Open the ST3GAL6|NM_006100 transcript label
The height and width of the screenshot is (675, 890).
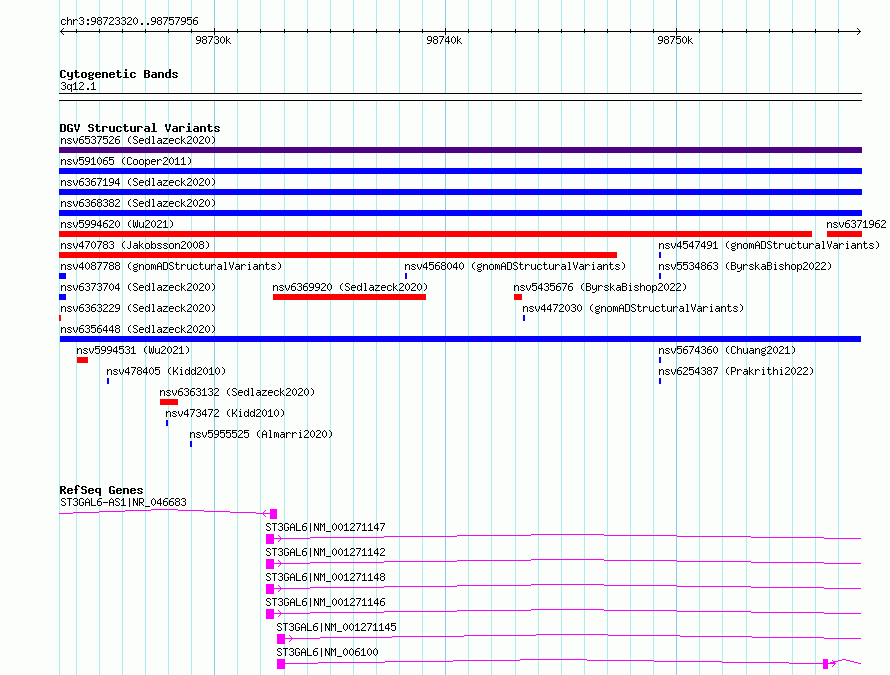tap(328, 652)
